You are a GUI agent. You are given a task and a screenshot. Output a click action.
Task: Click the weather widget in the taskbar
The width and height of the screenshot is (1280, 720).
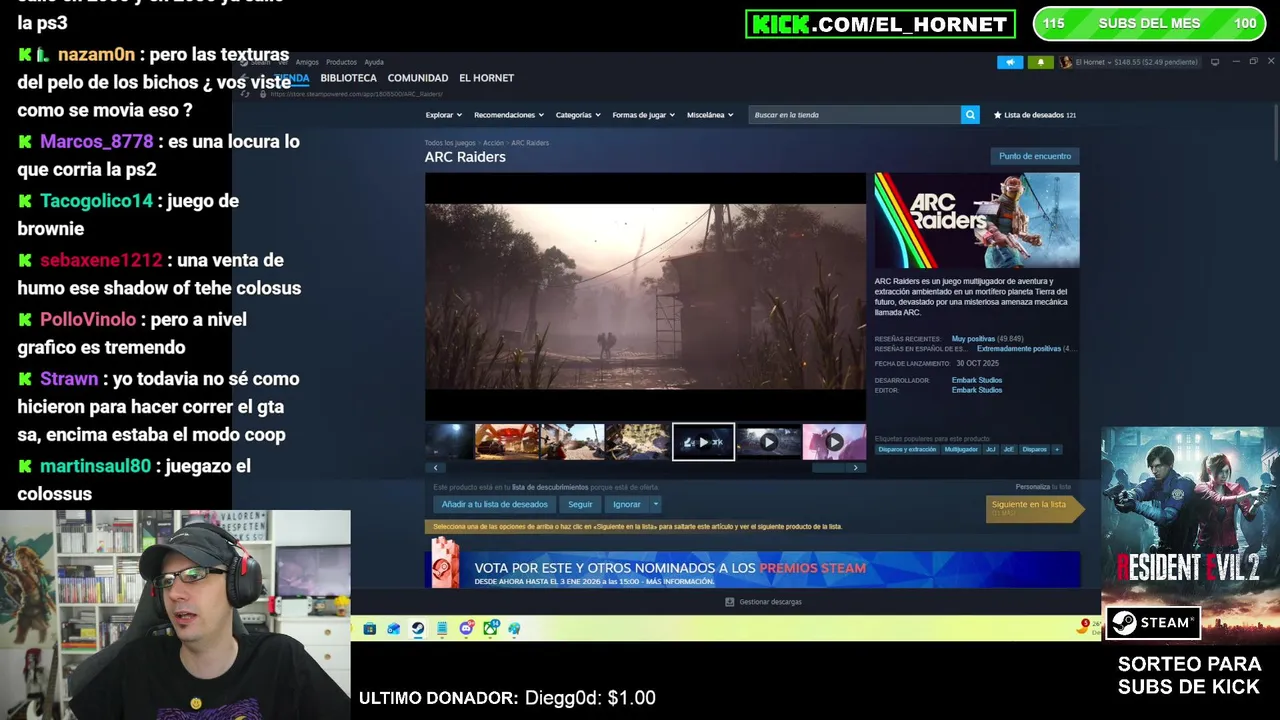click(x=1088, y=628)
